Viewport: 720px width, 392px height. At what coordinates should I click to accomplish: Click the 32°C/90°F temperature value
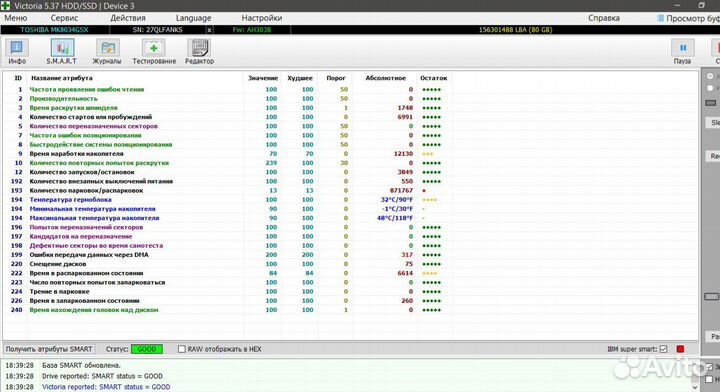pos(397,200)
